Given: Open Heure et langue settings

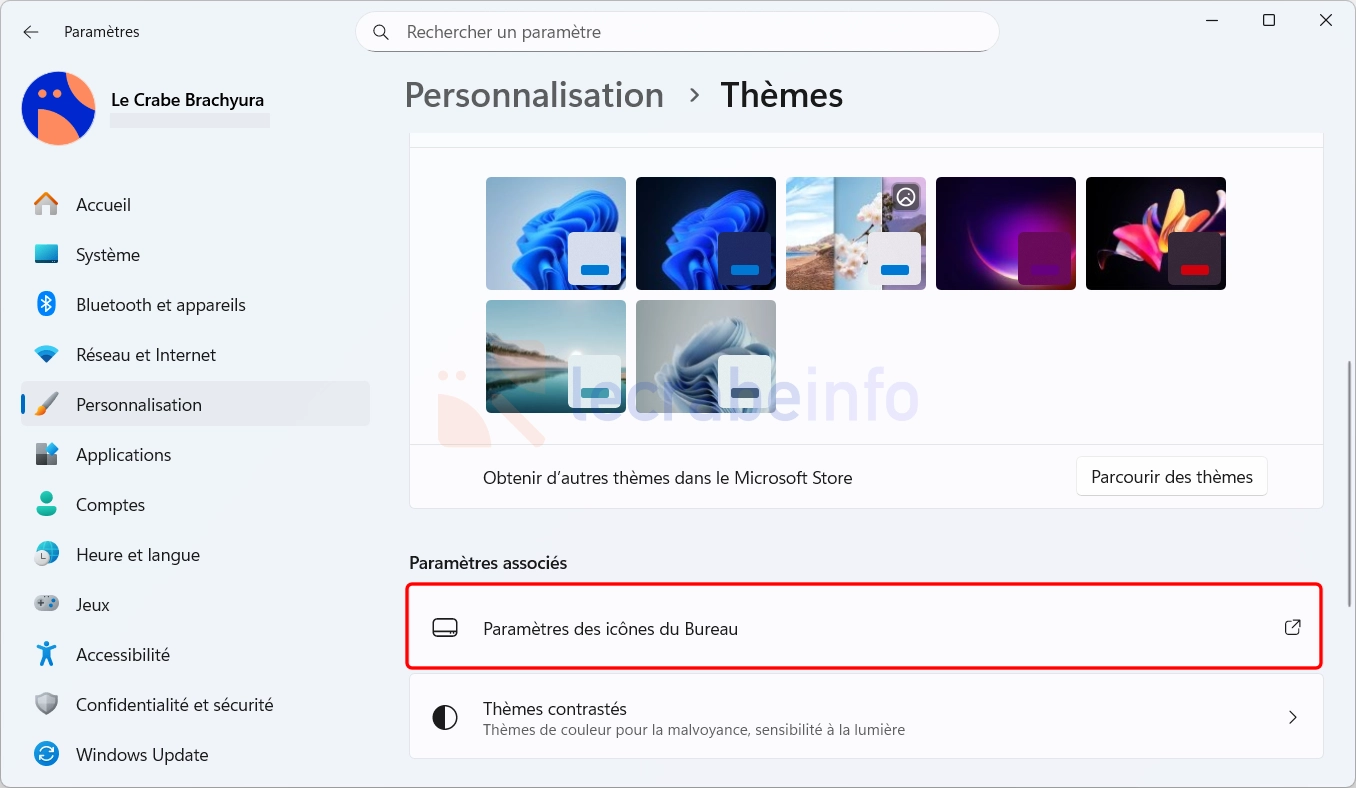Looking at the screenshot, I should [x=195, y=554].
